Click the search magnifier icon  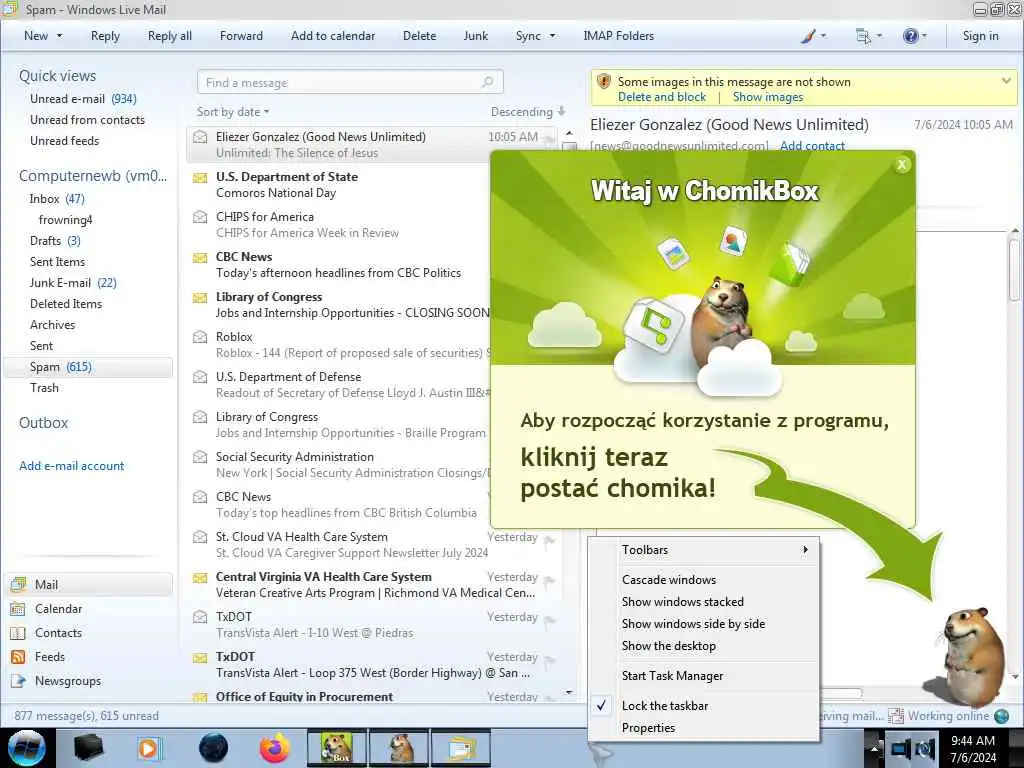(x=487, y=82)
